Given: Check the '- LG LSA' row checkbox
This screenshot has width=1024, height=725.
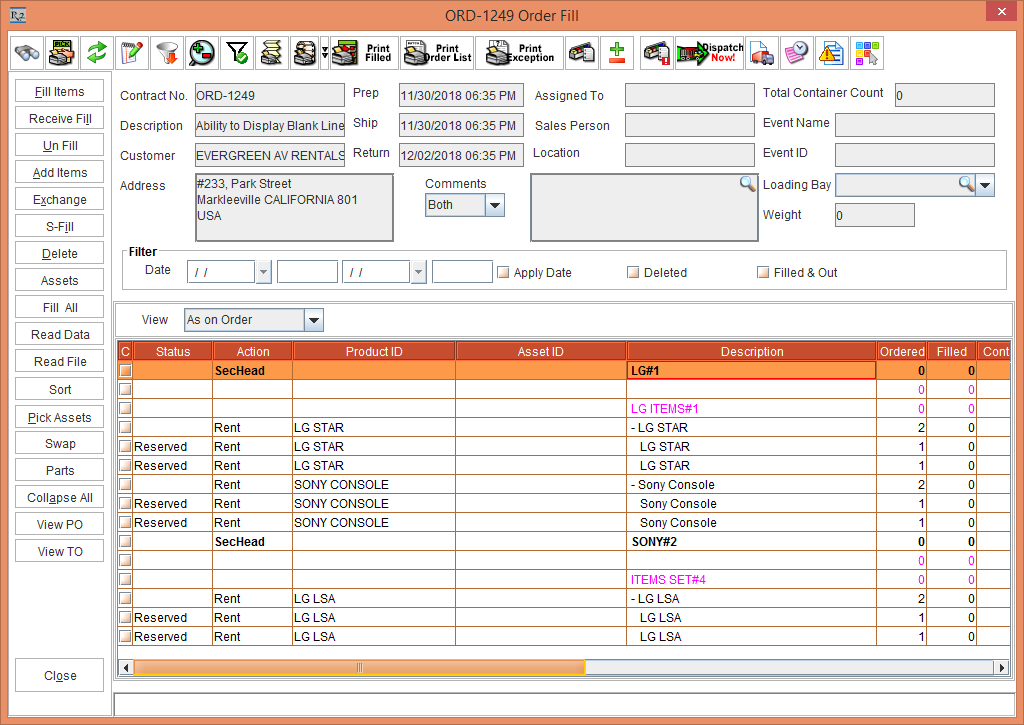Looking at the screenshot, I should 125,598.
